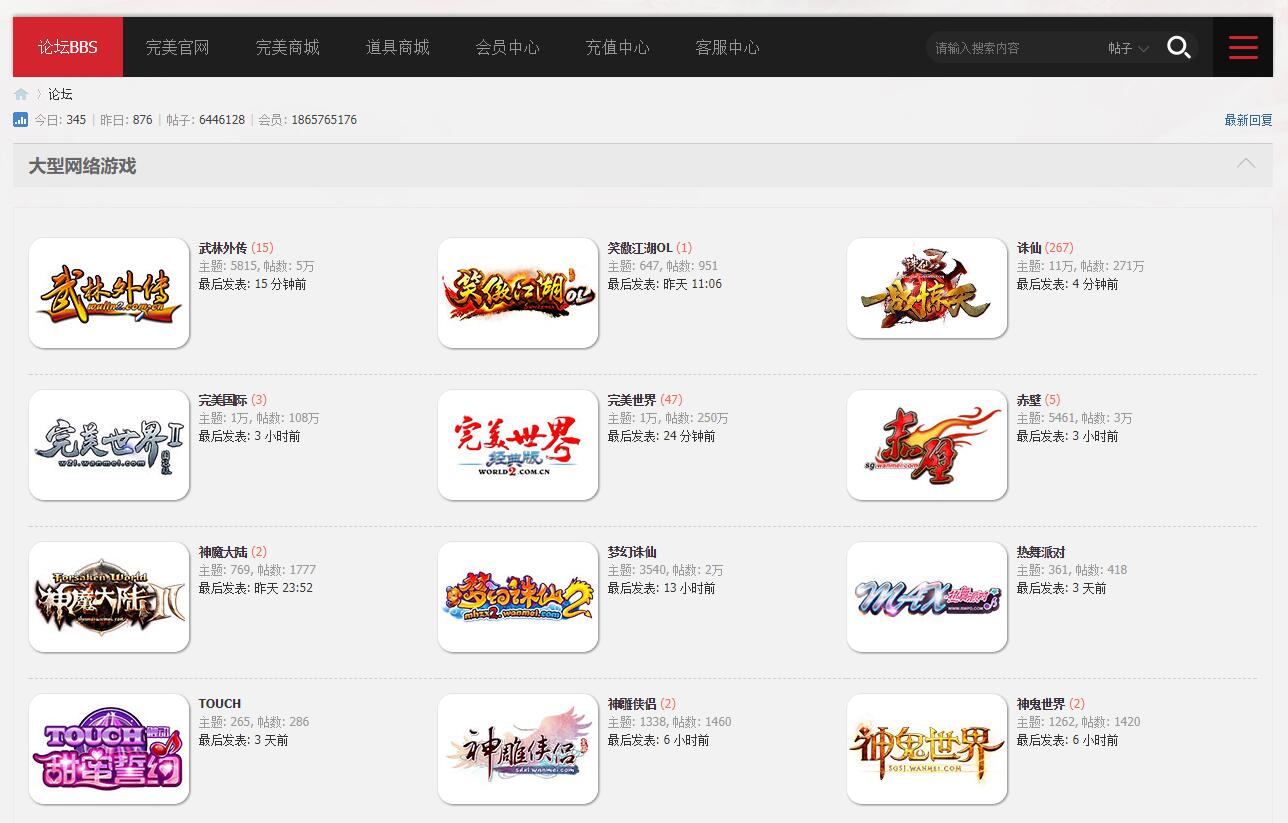Open the 笑傲江湖OL game logo

pyautogui.click(x=518, y=293)
